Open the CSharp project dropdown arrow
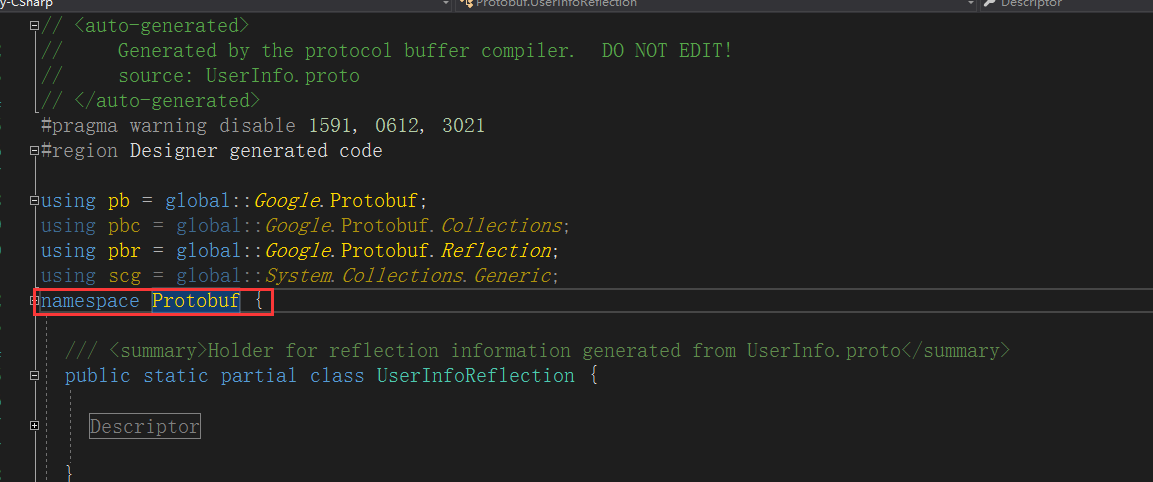This screenshot has width=1153, height=482. [446, 4]
